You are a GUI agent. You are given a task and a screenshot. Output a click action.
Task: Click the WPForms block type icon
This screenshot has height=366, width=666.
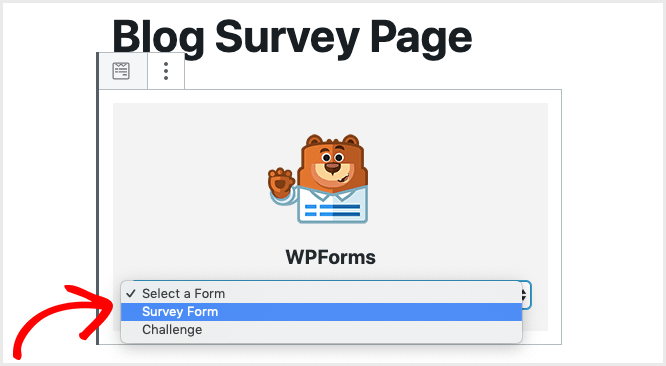click(121, 71)
